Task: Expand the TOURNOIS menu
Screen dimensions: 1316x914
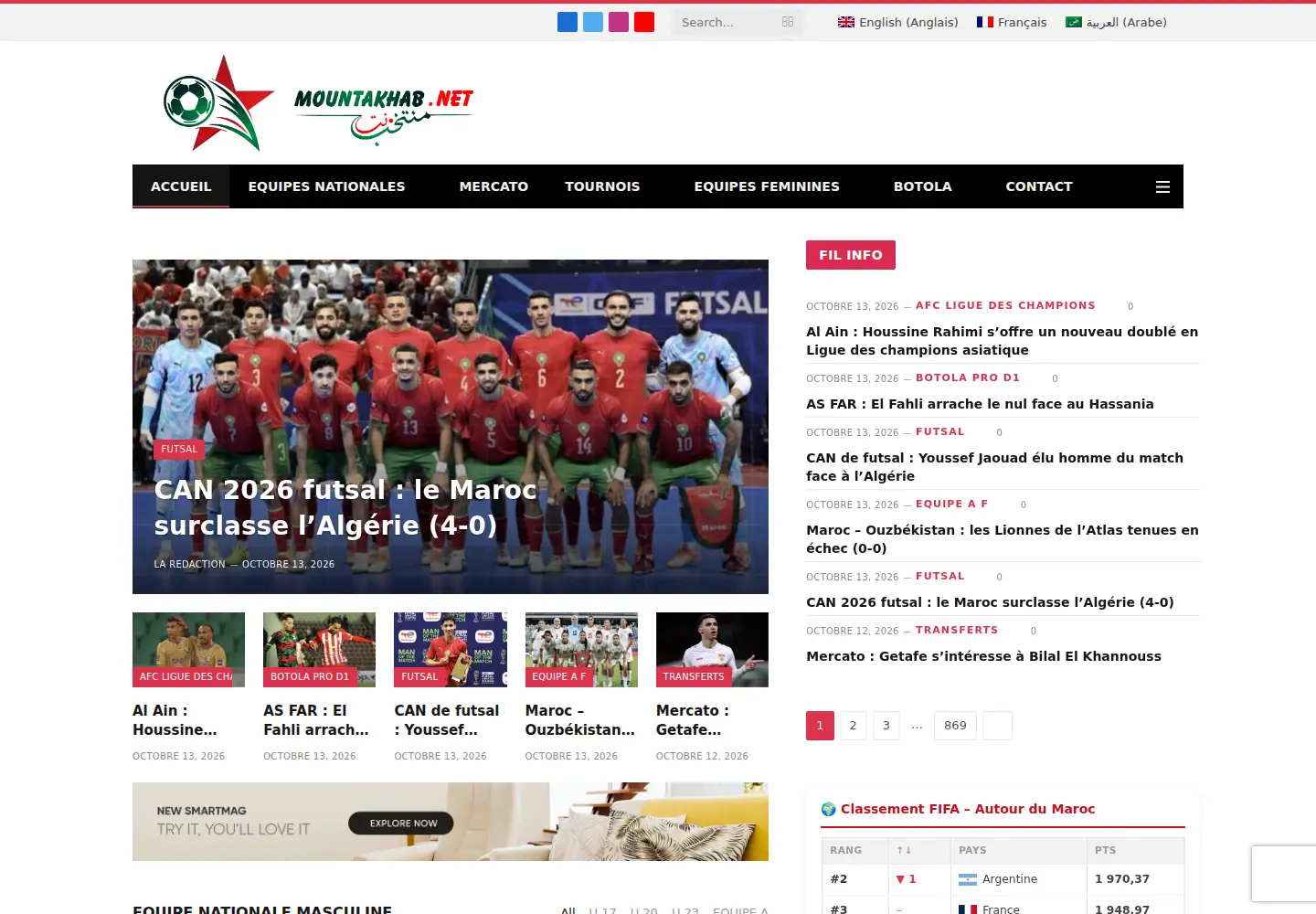Action: (x=602, y=186)
